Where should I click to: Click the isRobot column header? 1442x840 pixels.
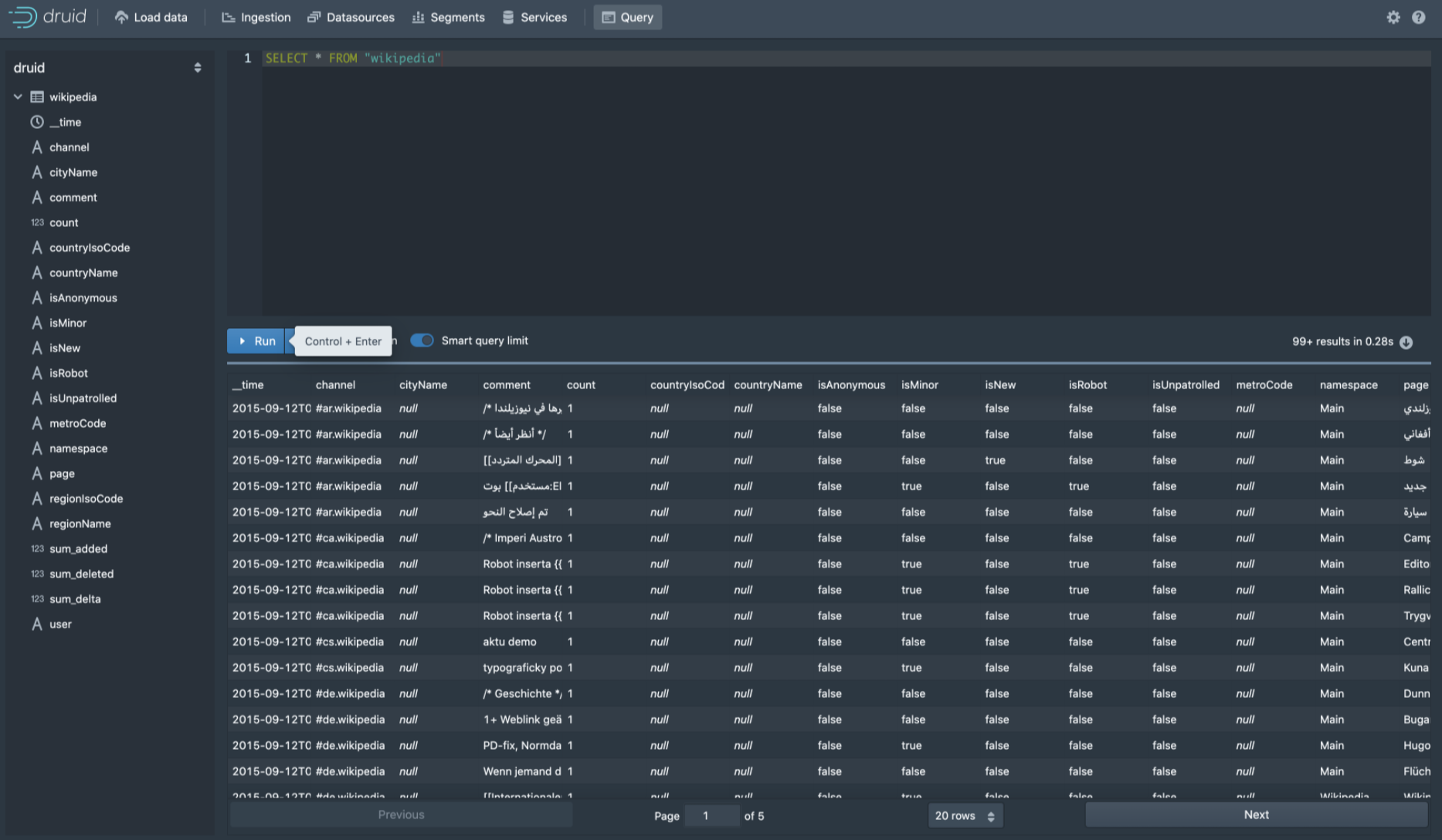point(1107,384)
